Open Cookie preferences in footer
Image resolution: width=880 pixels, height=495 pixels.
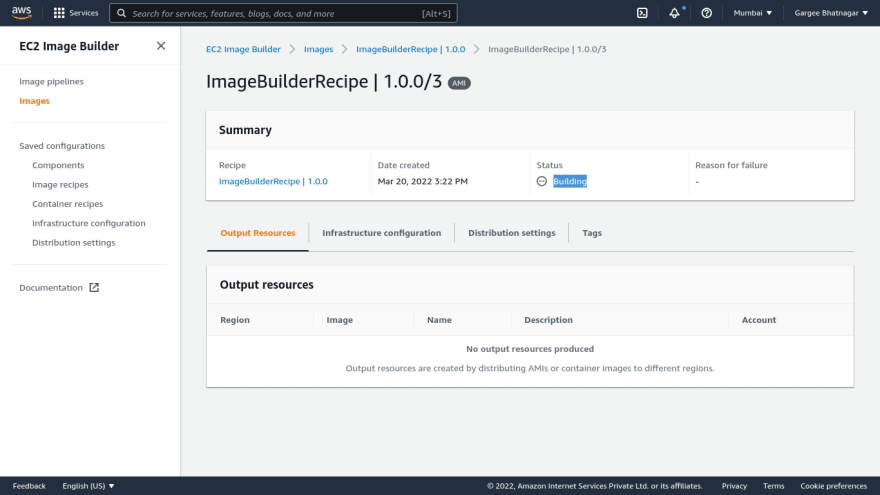tap(833, 486)
